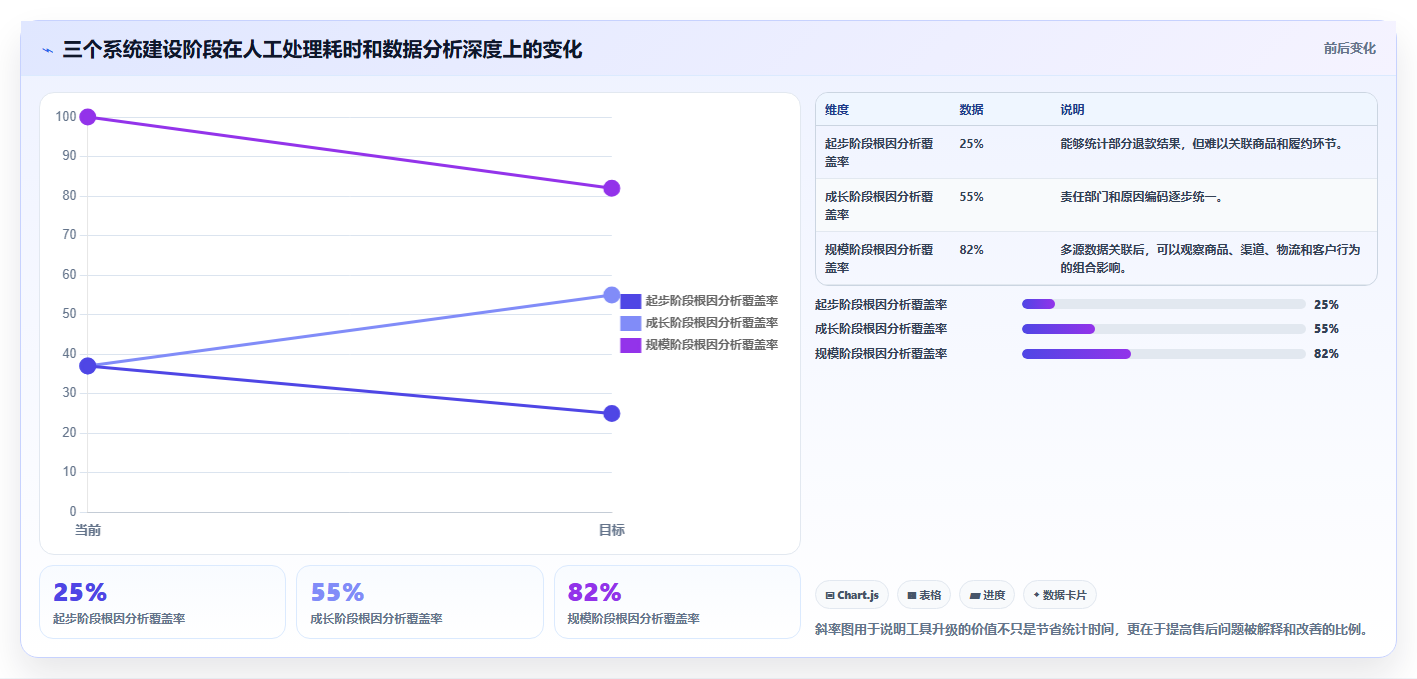The width and height of the screenshot is (1417, 679).
Task: Toggle 规模阶段根因分析覆盖率 legend swatch
Action: 630,345
